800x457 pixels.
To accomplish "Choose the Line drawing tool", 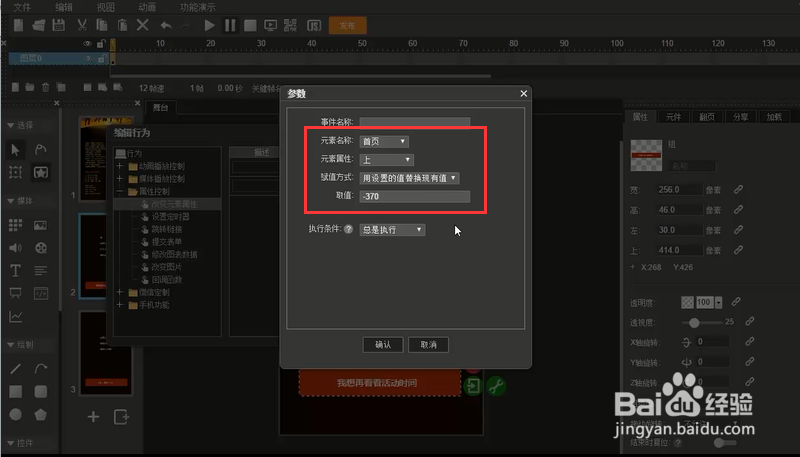I will tap(15, 368).
